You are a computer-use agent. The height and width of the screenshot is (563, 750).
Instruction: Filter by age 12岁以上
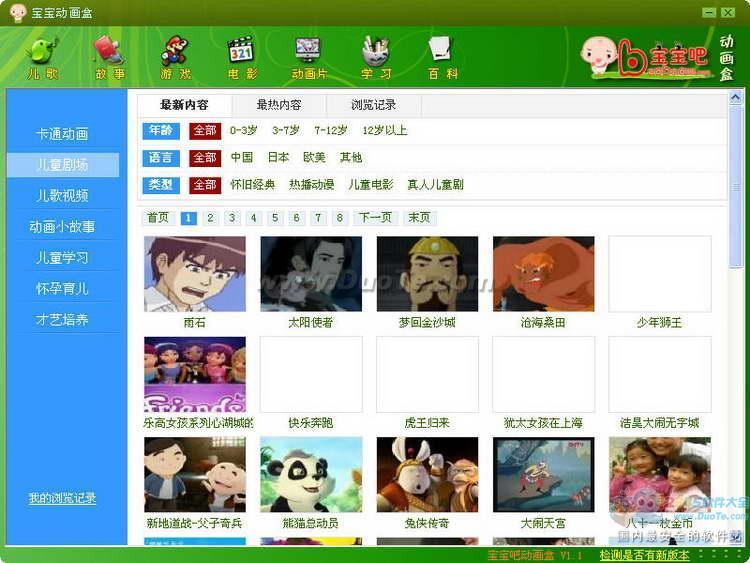point(385,131)
